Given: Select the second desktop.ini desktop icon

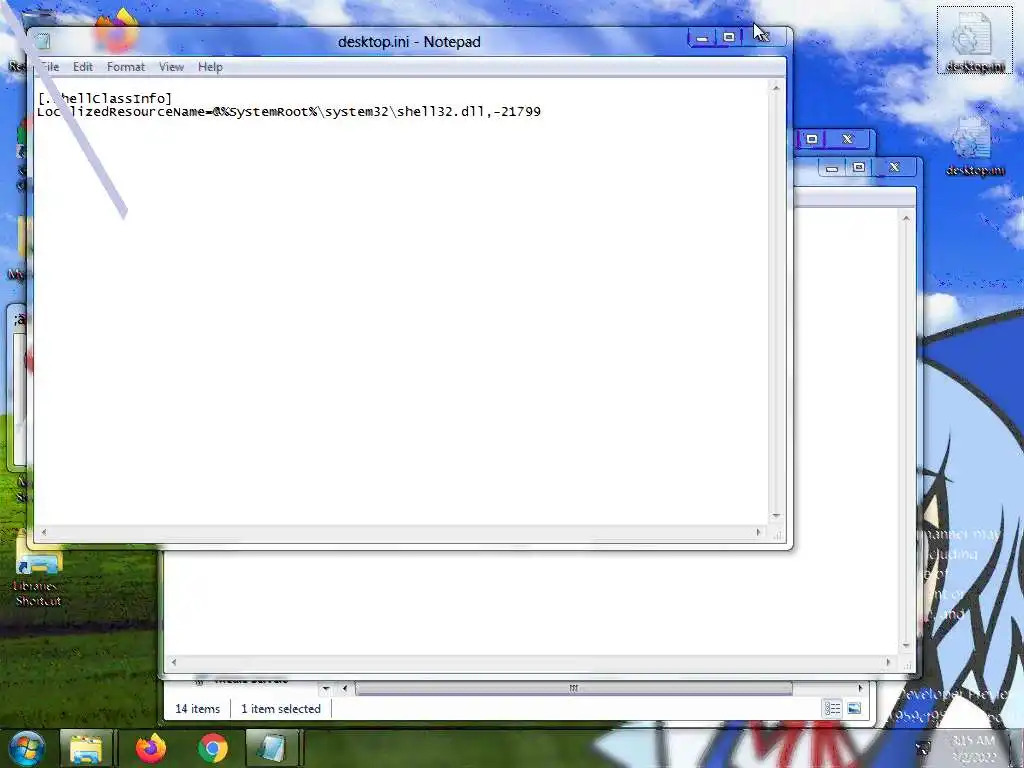Looking at the screenshot, I should pyautogui.click(x=974, y=146).
